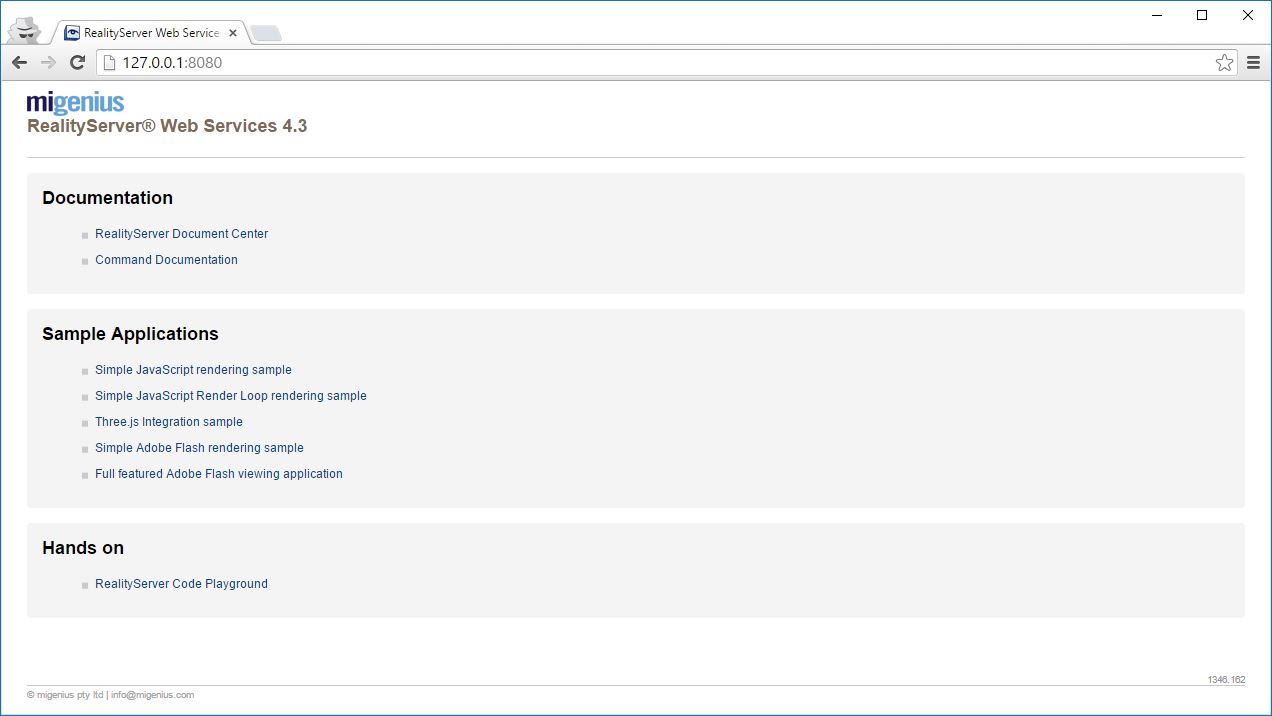
Task: Click the 'Documentation' section heading
Action: pos(107,198)
